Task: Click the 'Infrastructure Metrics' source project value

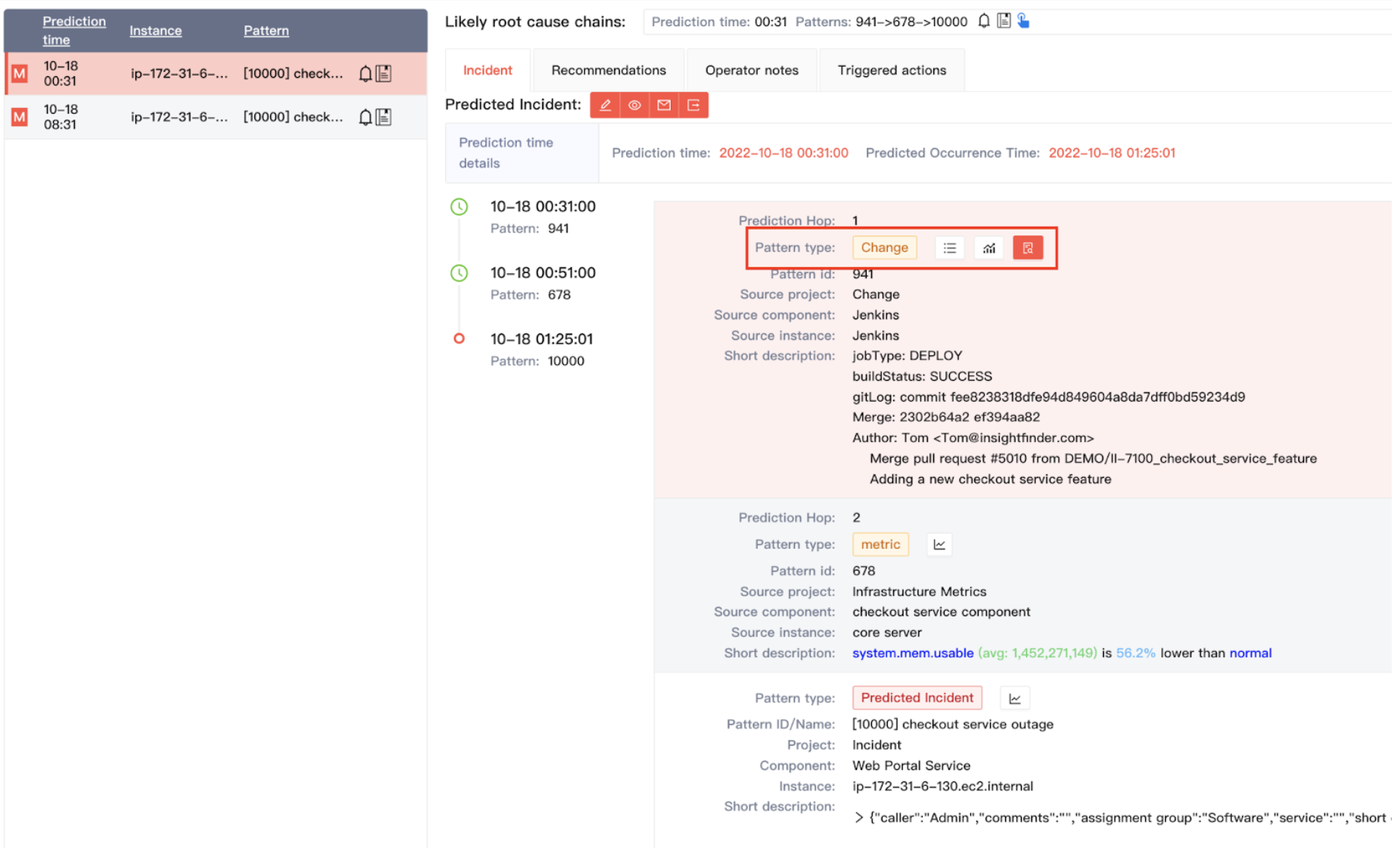Action: [919, 592]
